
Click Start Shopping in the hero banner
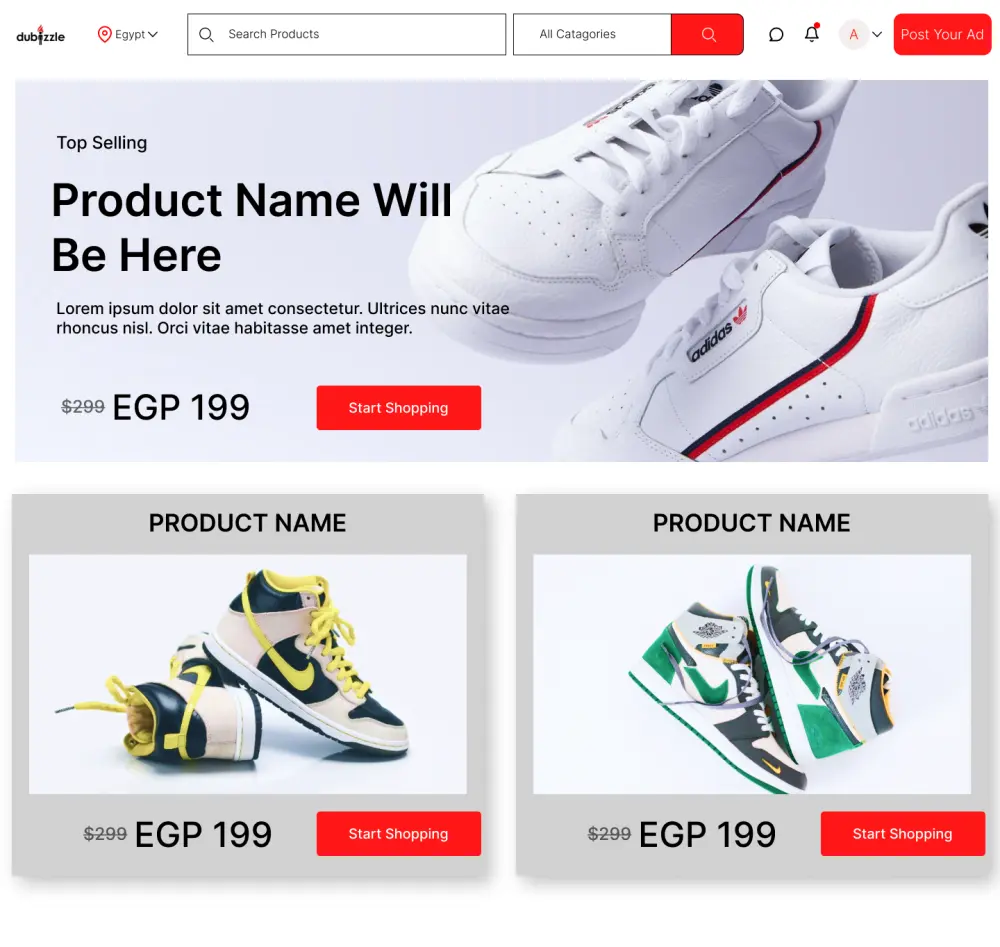tap(399, 407)
